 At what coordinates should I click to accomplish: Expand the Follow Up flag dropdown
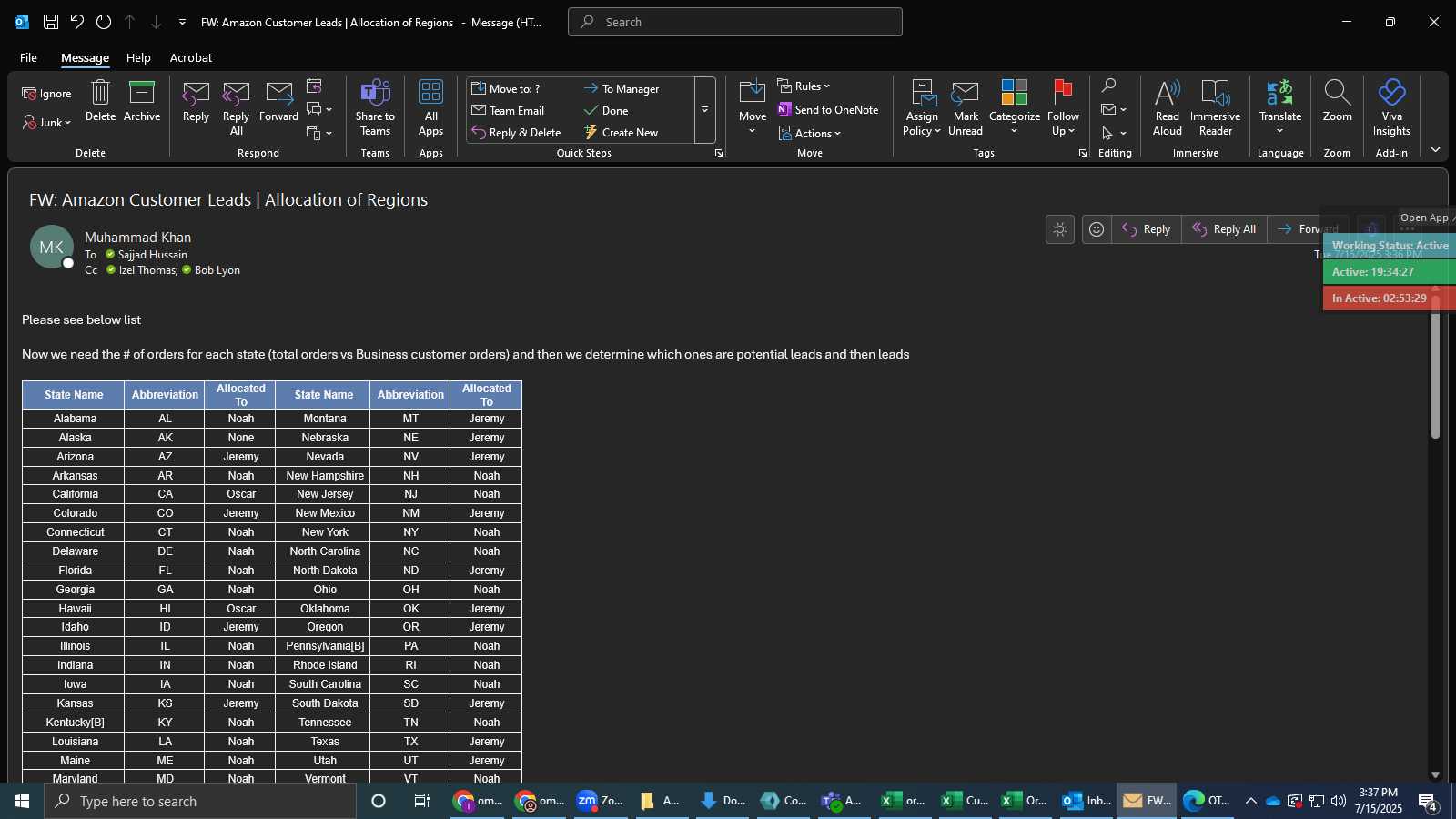coord(1063,107)
